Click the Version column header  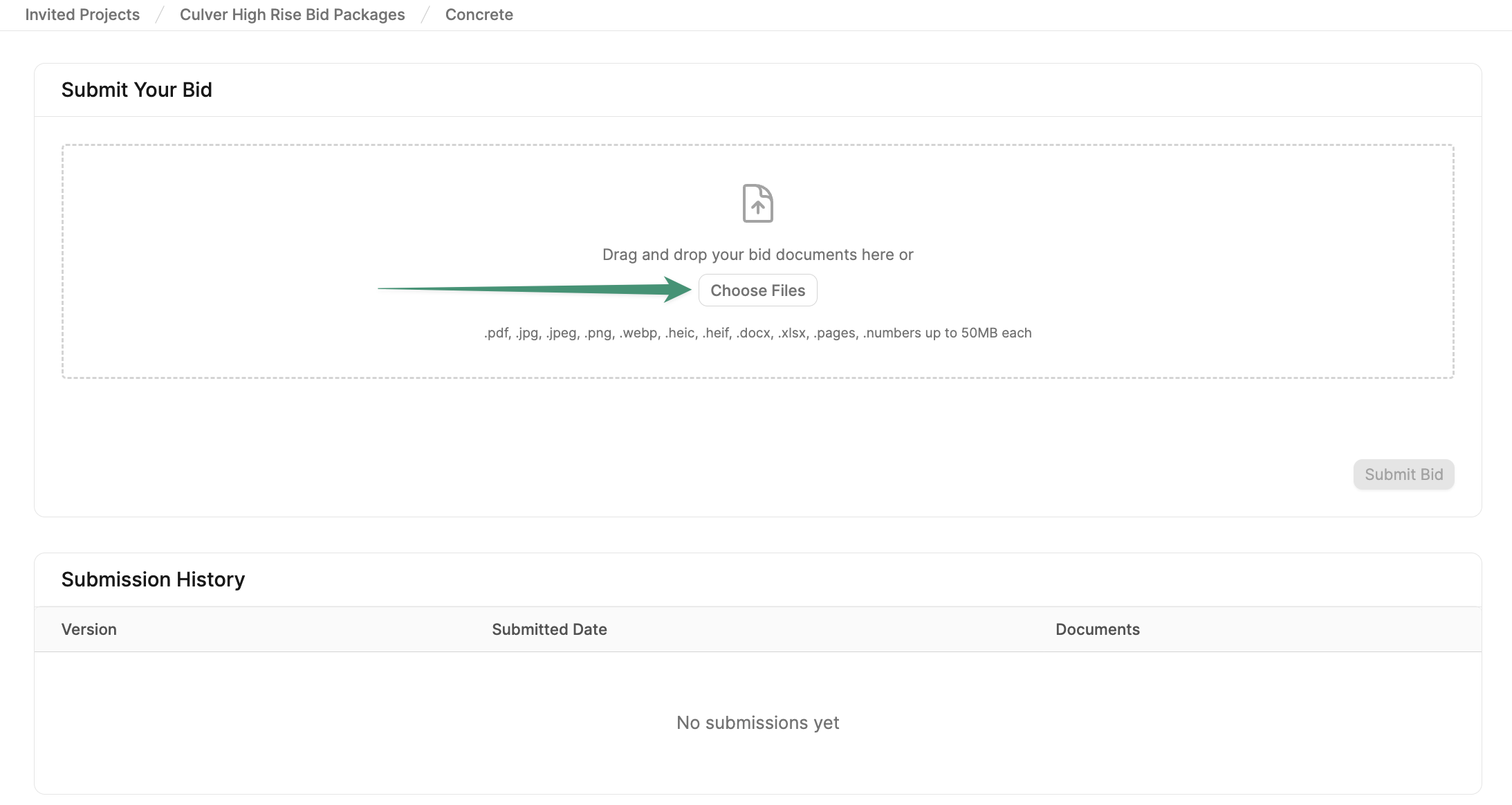point(89,629)
